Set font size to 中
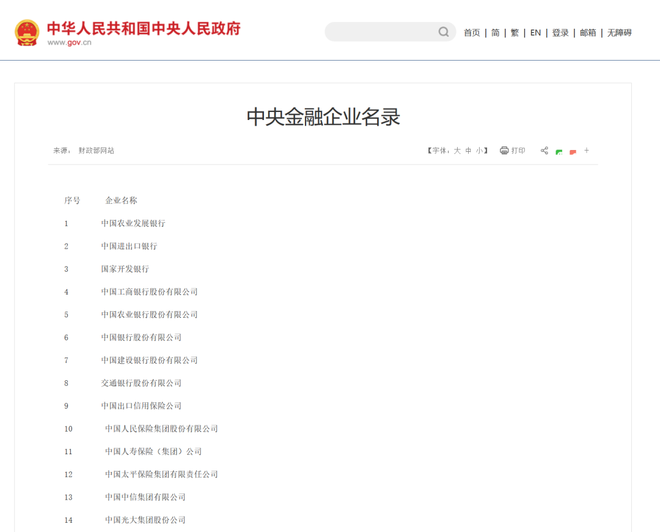This screenshot has width=660, height=532. (x=468, y=151)
